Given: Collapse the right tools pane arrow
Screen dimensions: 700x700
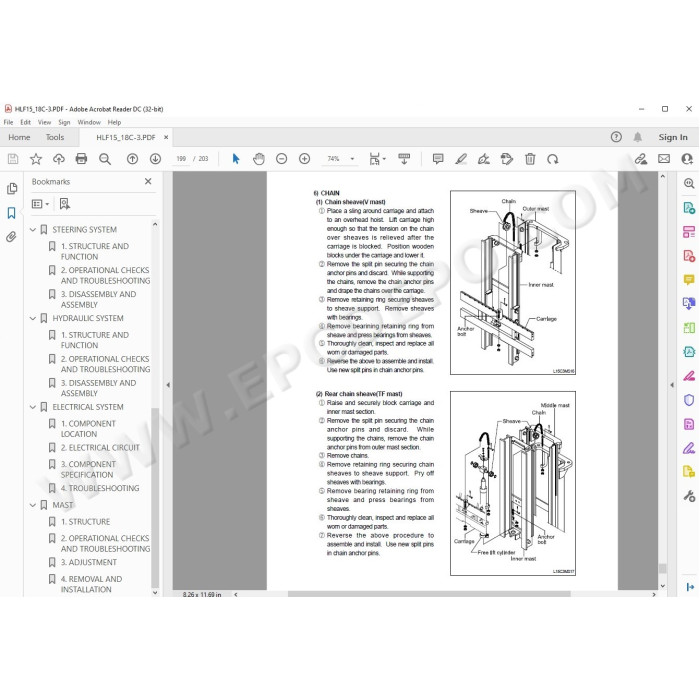Looking at the screenshot, I should click(672, 385).
